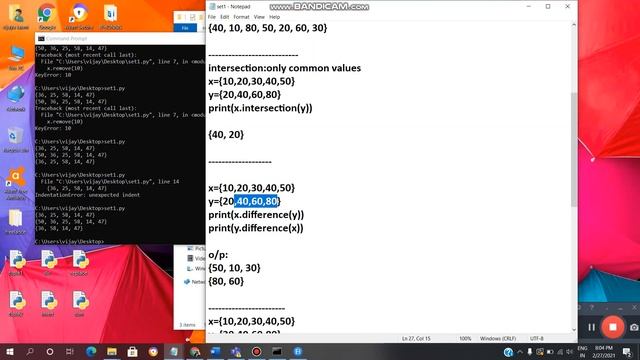Select the File tab in File Explorer
The image size is (640, 360).
(185, 28)
